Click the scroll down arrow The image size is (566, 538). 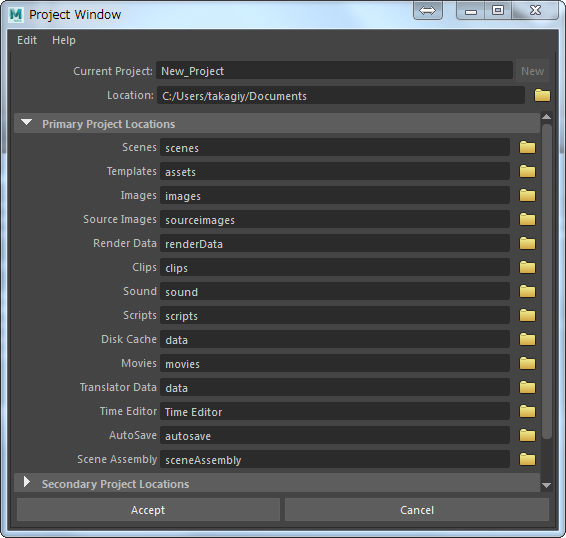click(547, 486)
